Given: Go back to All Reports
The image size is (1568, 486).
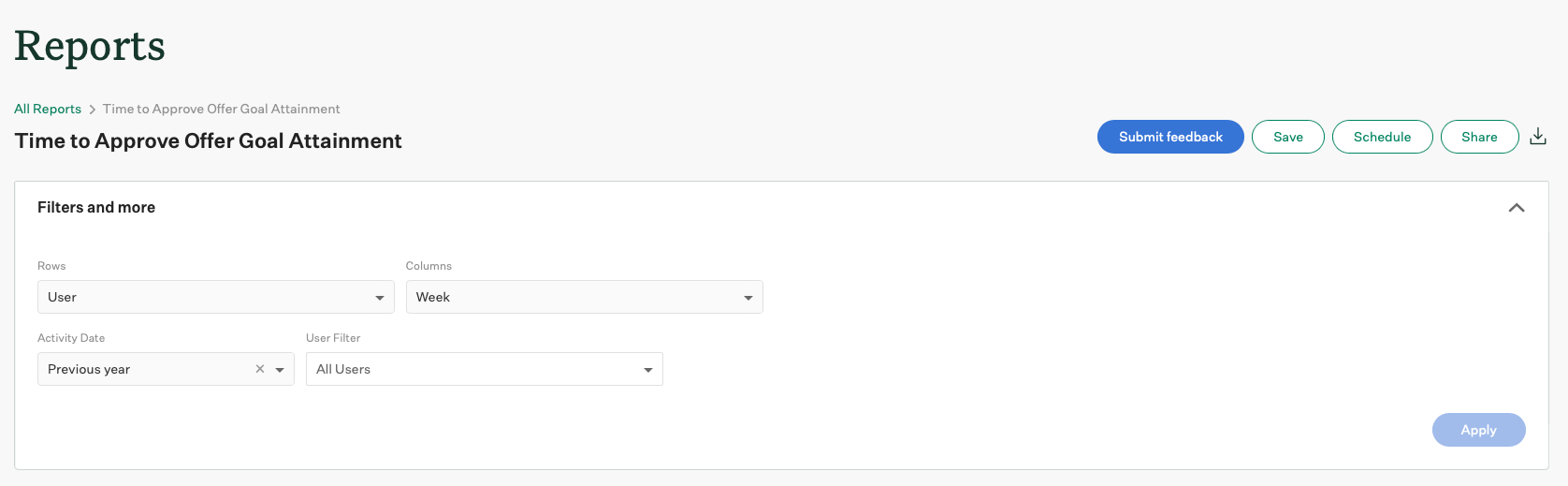Looking at the screenshot, I should tap(48, 109).
